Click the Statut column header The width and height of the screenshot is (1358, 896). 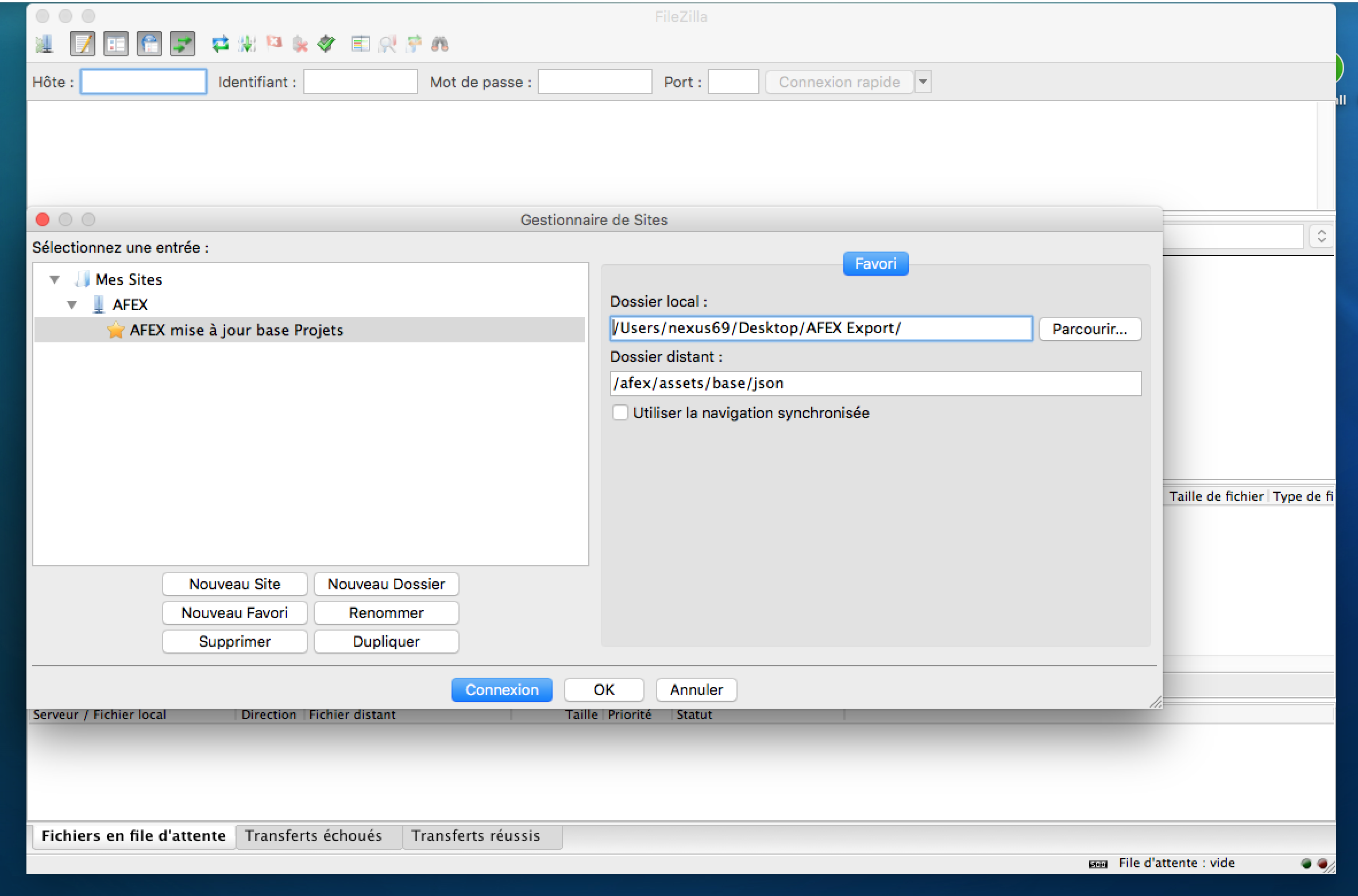click(x=758, y=715)
